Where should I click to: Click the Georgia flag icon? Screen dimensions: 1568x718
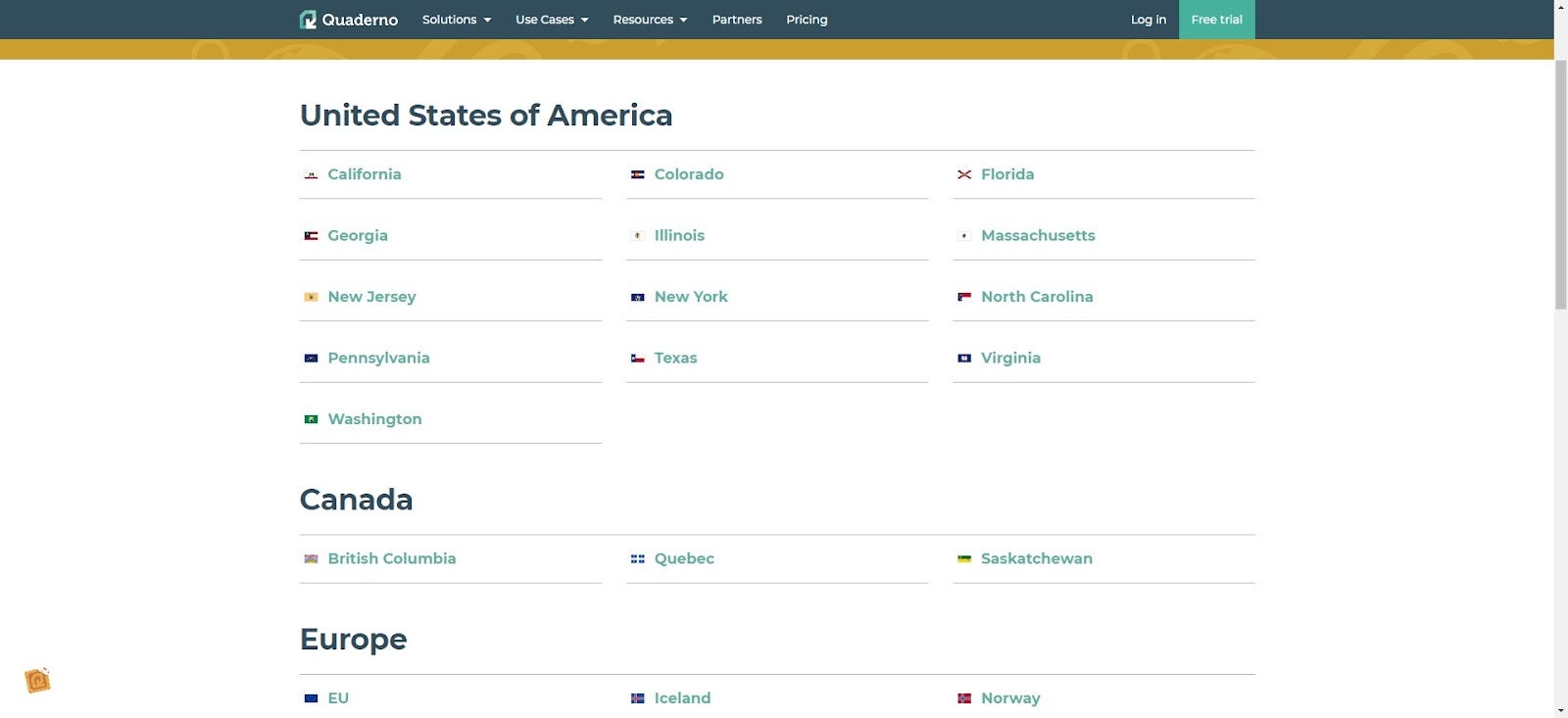point(311,236)
